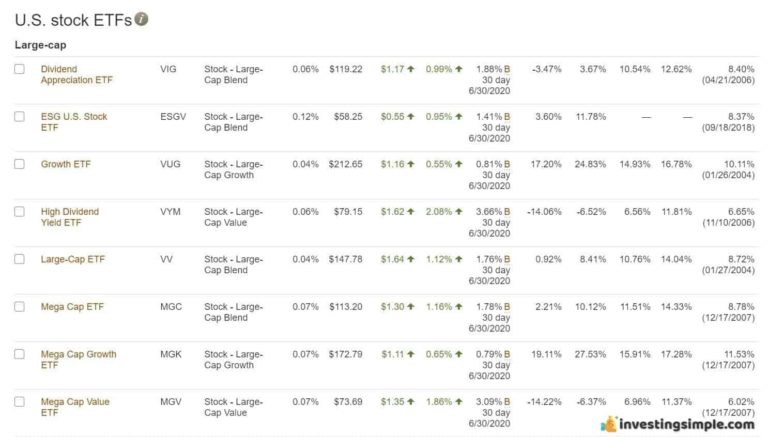Click the up arrow next to 2.08%
This screenshot has width=768, height=437.
[458, 212]
